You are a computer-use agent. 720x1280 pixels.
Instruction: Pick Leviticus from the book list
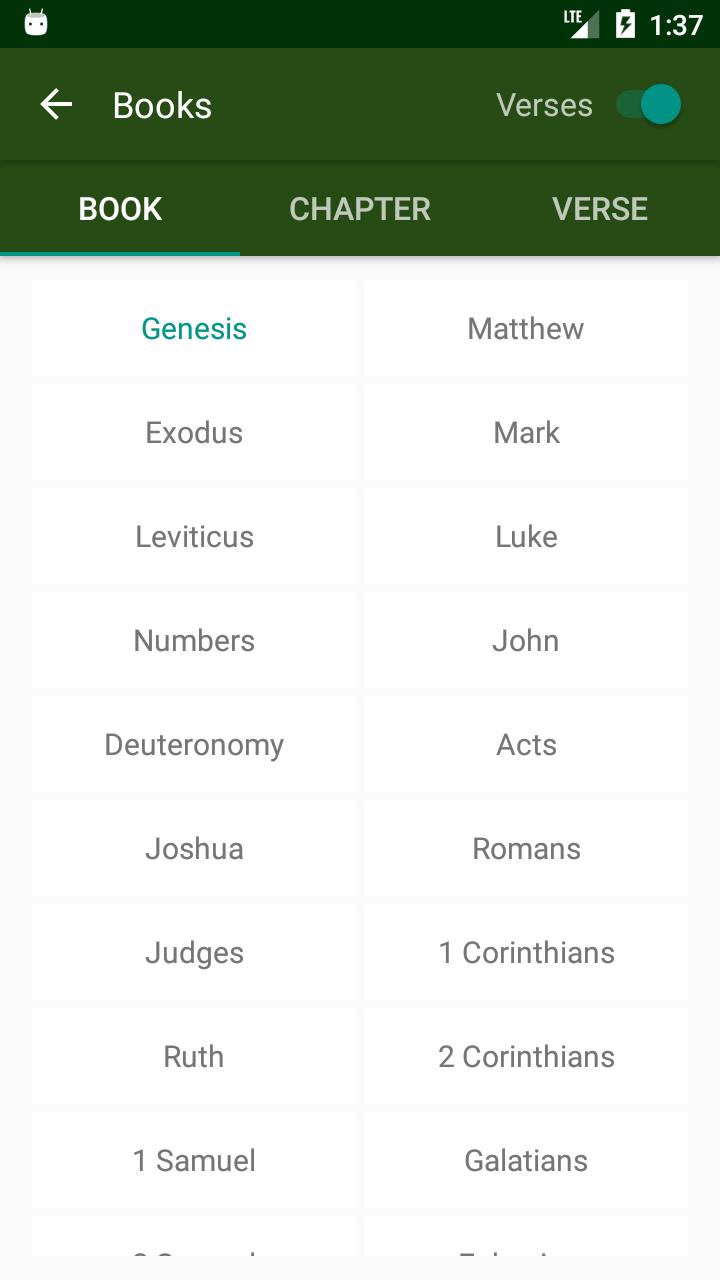[x=194, y=536]
